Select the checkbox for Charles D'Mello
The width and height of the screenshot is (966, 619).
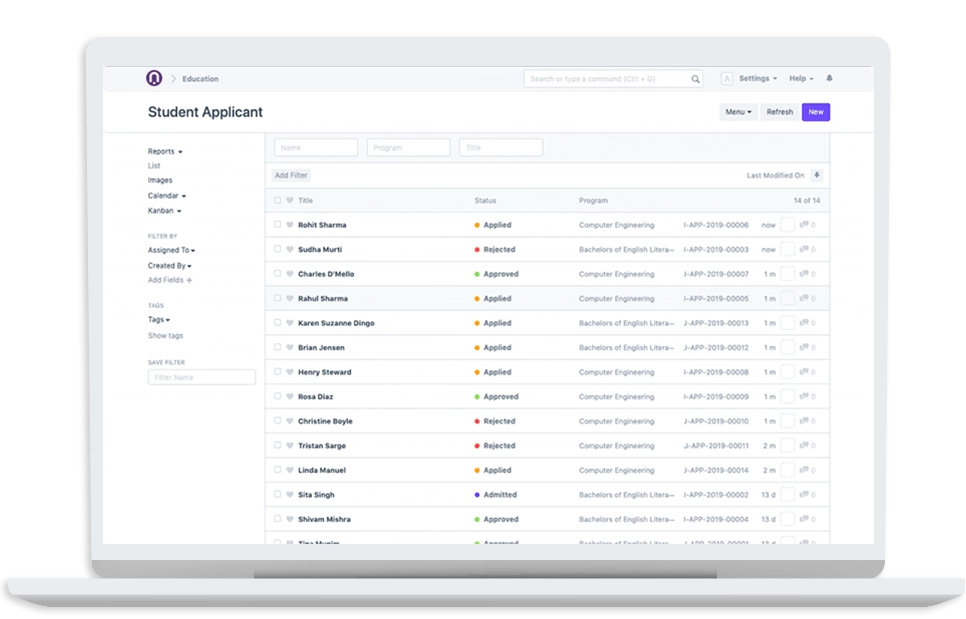click(x=278, y=274)
